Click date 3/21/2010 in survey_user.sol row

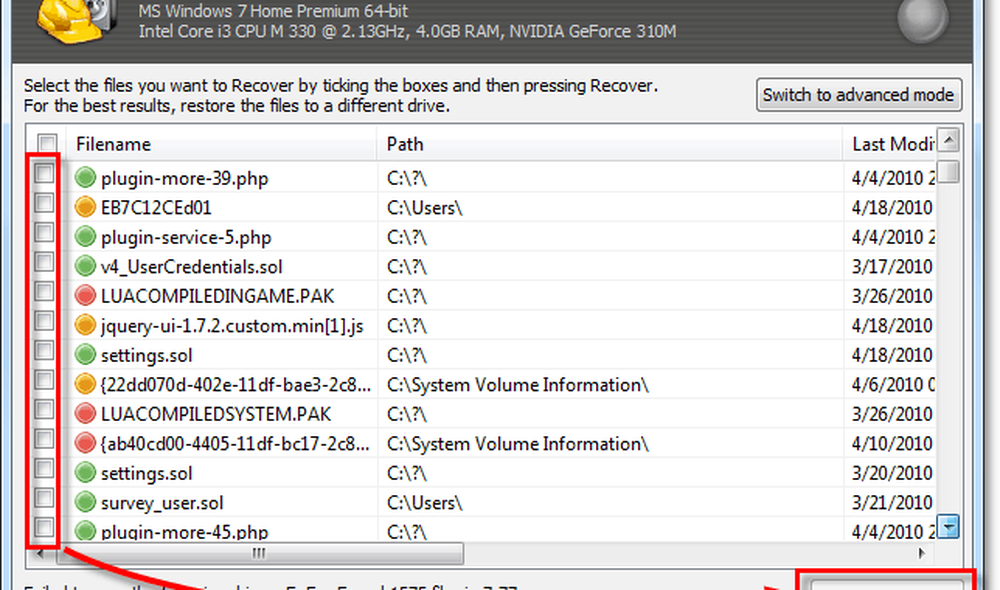(x=892, y=503)
